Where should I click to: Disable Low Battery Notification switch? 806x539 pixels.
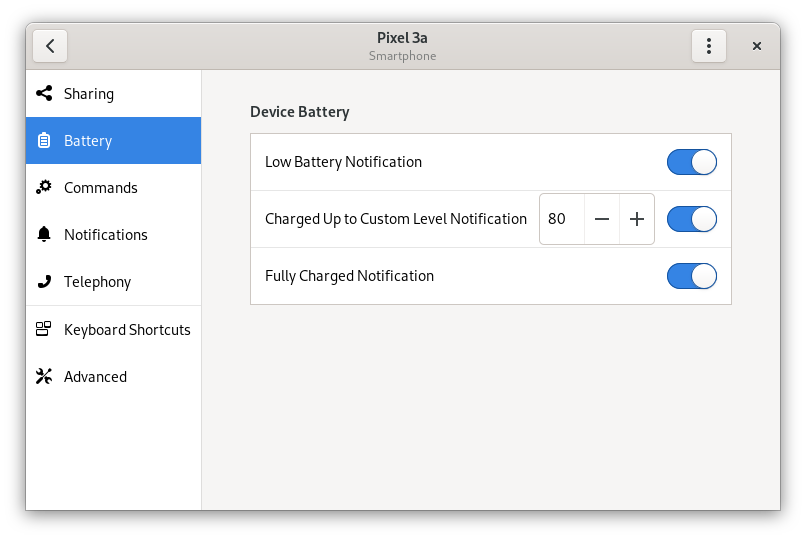[692, 162]
